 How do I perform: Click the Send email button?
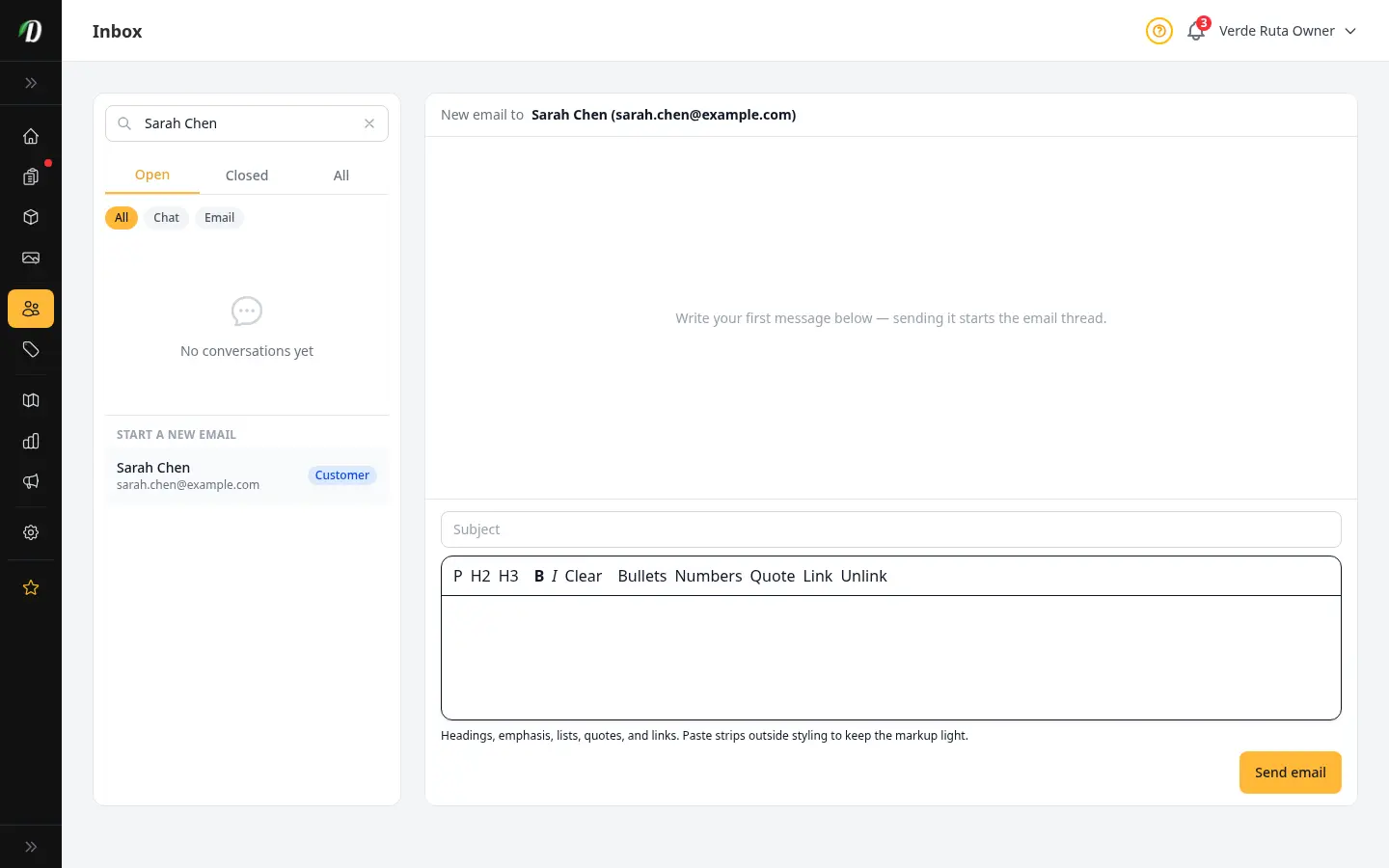tap(1291, 773)
